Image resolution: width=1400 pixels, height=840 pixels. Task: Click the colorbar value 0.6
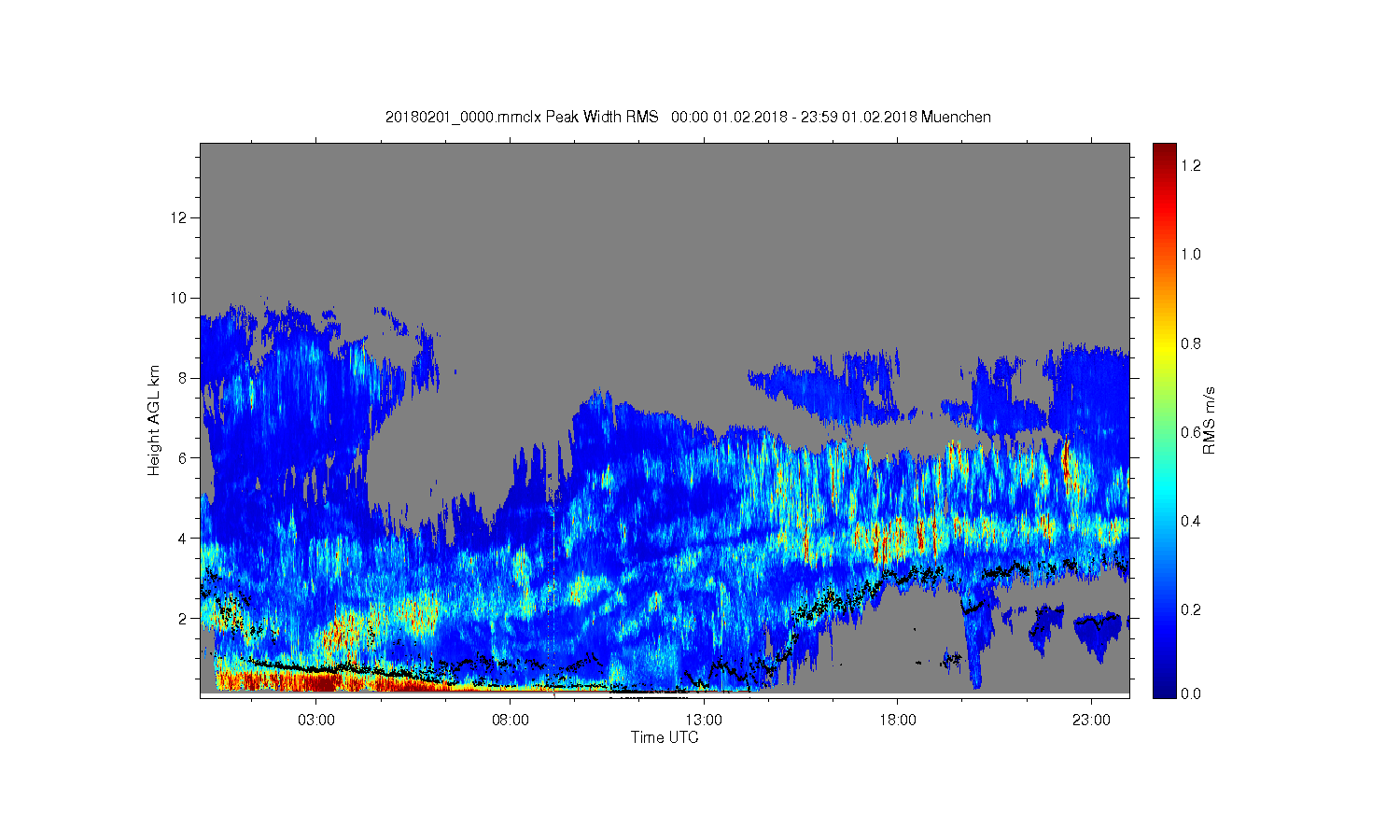pos(1190,432)
